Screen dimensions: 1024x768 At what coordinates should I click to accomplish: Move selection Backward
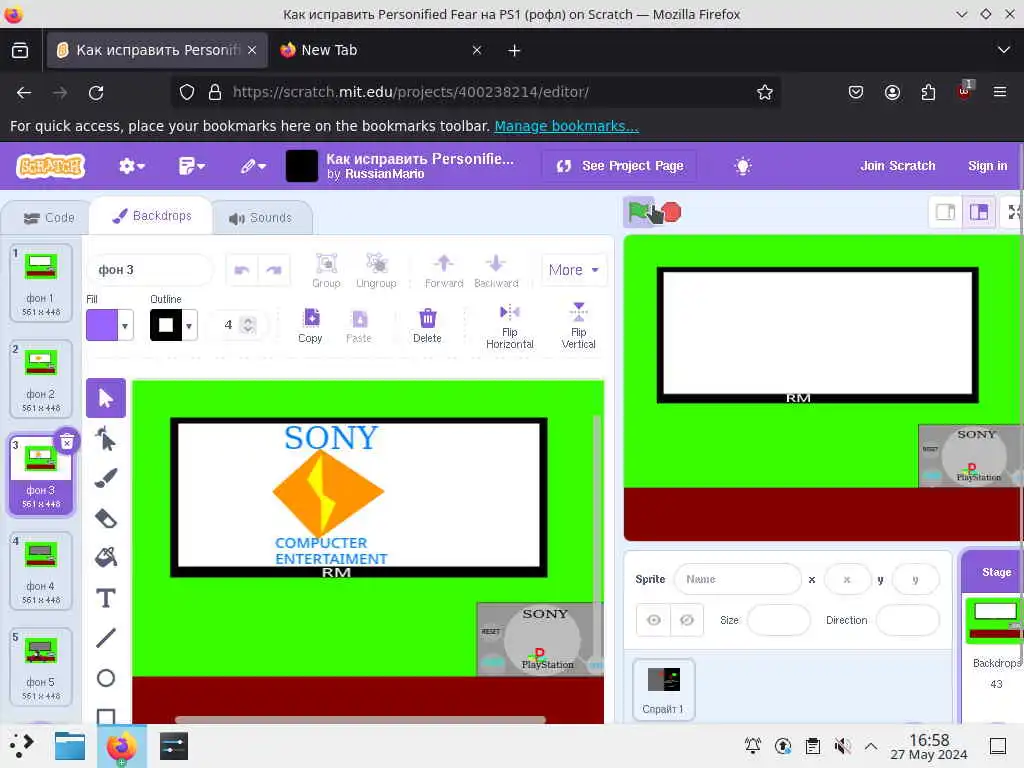coord(496,270)
